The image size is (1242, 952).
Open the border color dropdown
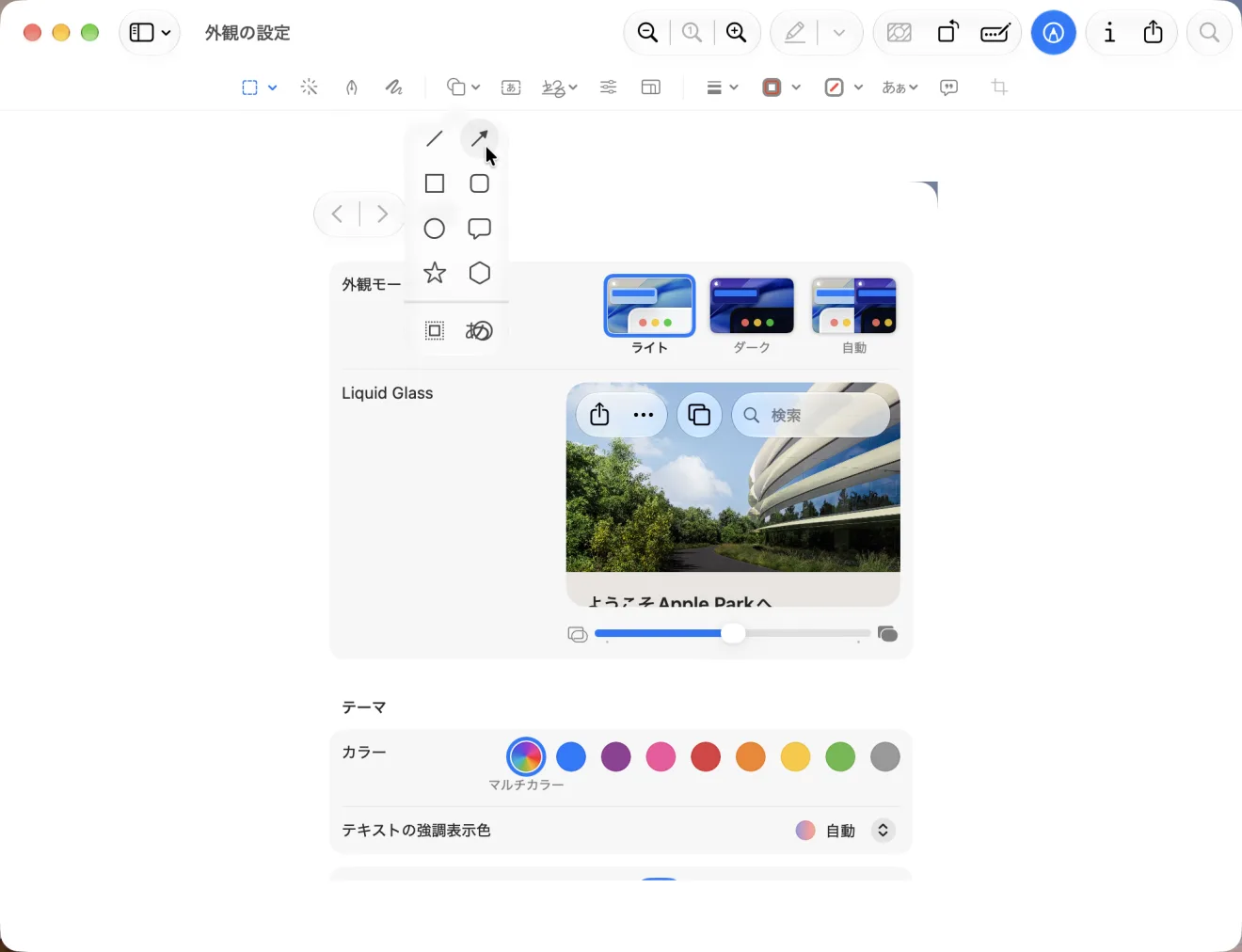781,87
